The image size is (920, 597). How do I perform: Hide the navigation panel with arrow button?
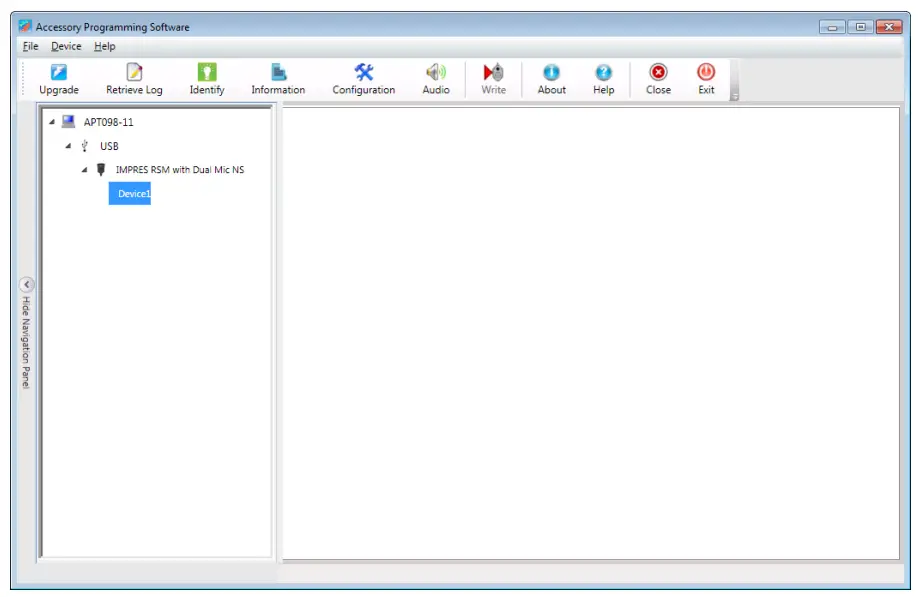26,285
